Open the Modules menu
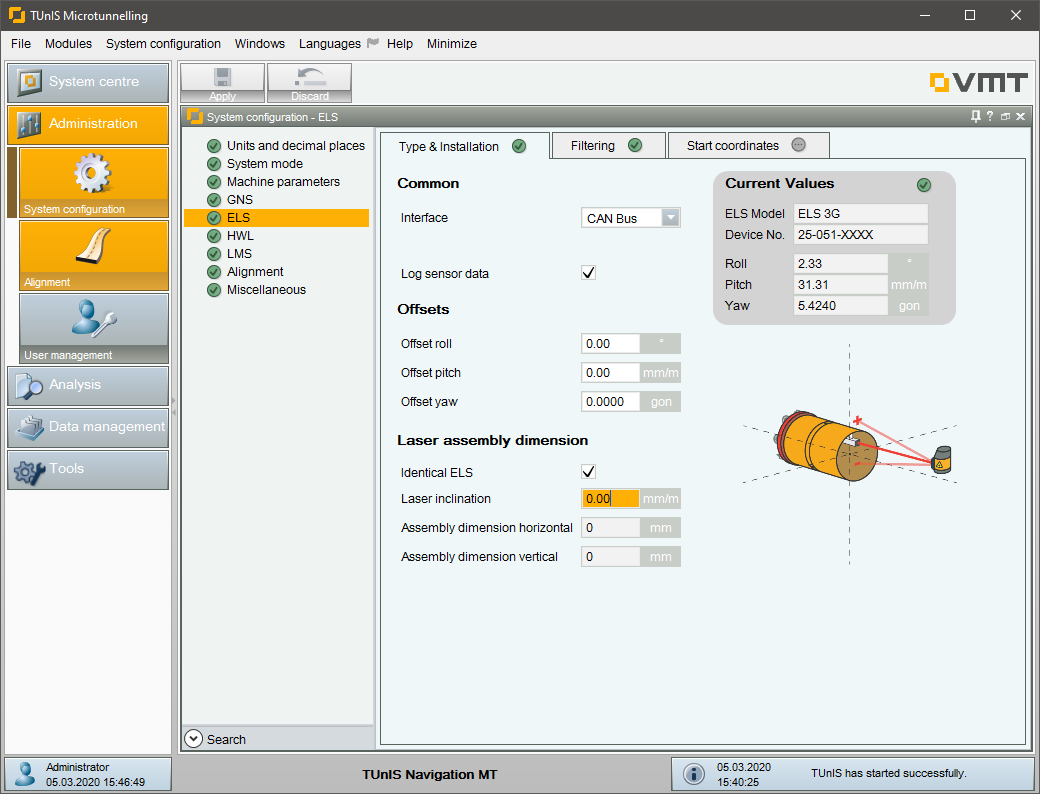This screenshot has width=1040, height=794. coord(68,44)
